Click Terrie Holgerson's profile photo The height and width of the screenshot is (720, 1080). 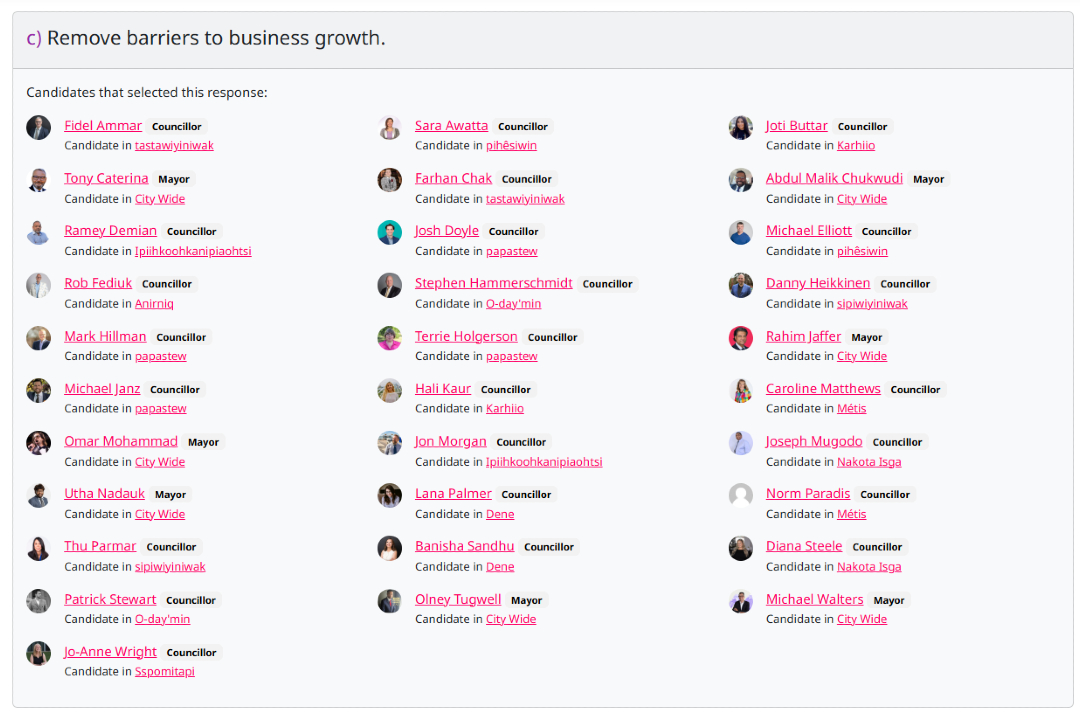[390, 337]
